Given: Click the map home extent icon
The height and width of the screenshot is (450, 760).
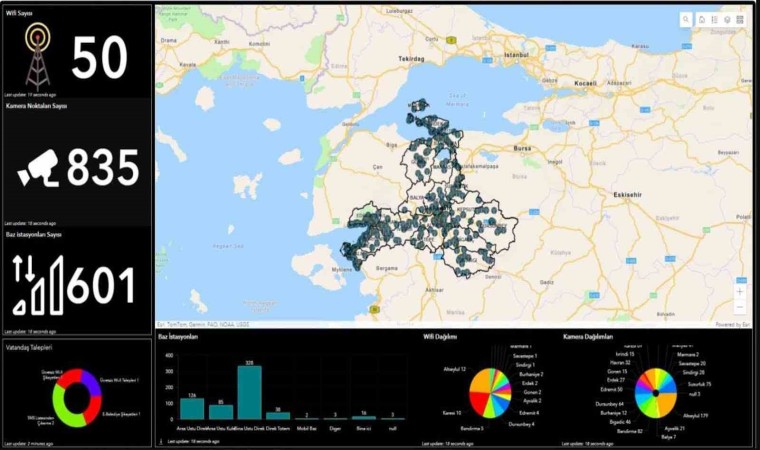Looking at the screenshot, I should tap(701, 19).
